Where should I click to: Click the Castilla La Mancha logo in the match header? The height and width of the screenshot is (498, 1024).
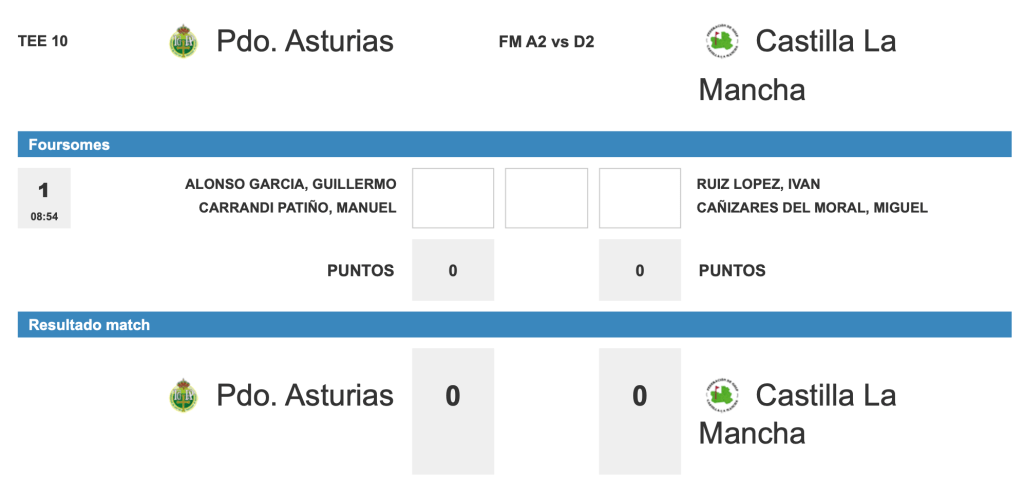721,41
